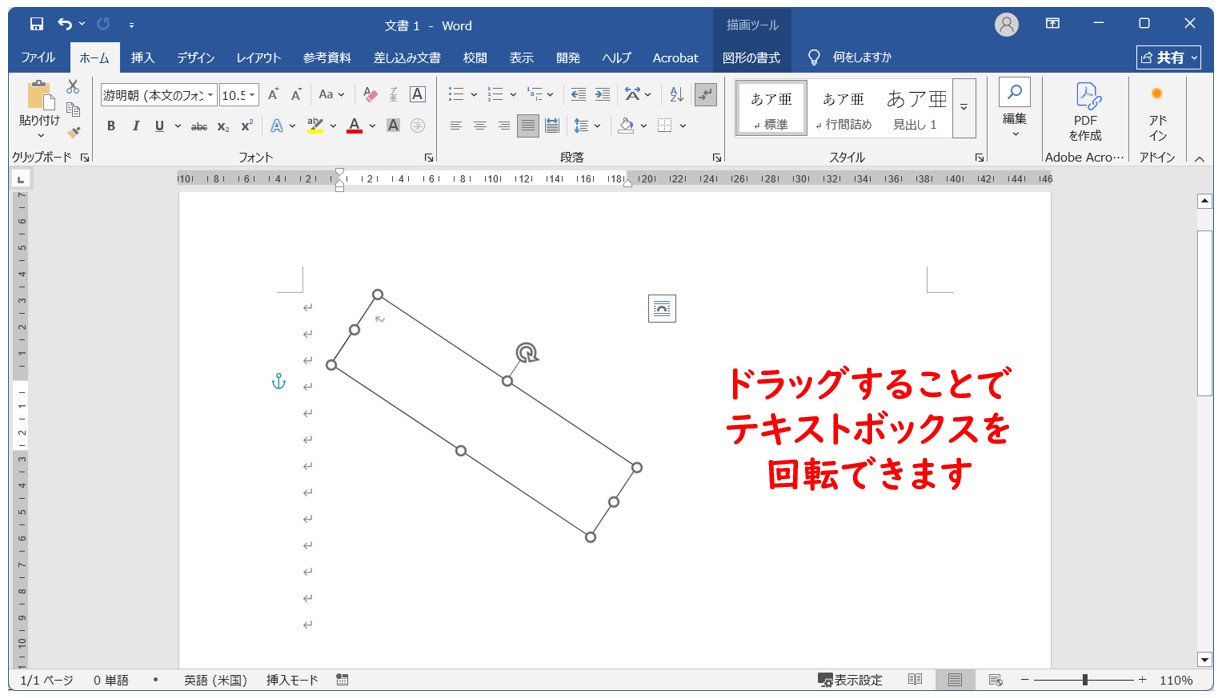
Task: Decrease the paragraph indent
Action: pyautogui.click(x=578, y=95)
